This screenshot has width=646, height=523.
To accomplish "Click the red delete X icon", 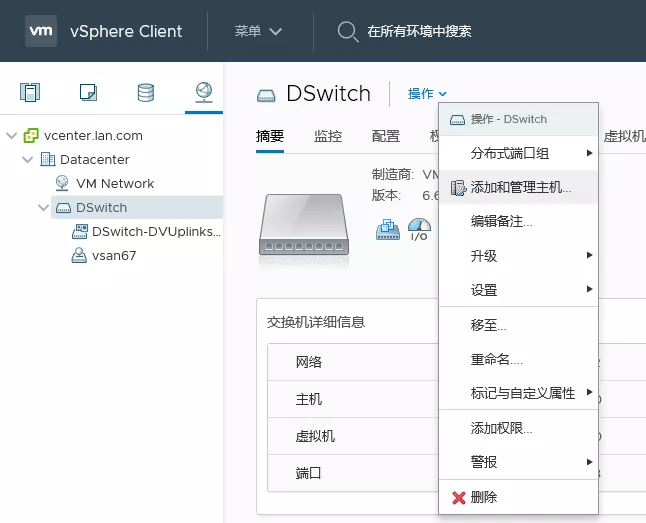I will pyautogui.click(x=459, y=497).
